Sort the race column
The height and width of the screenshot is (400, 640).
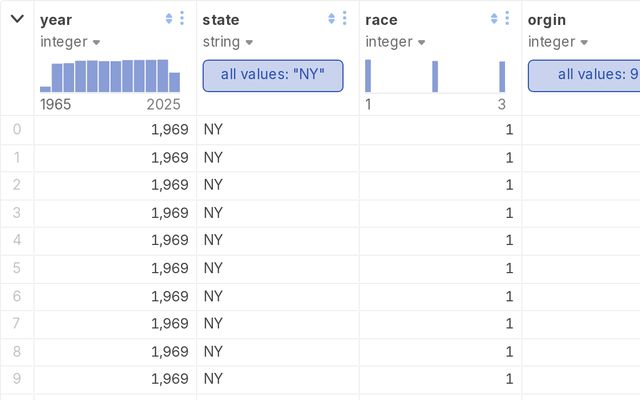tap(494, 18)
